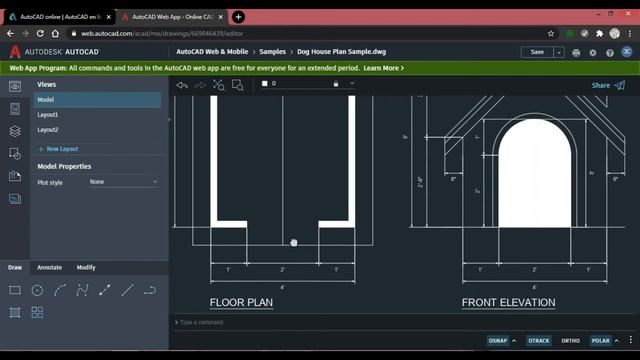Select the Model view
Viewport: 640px width, 360px height.
click(x=97, y=100)
